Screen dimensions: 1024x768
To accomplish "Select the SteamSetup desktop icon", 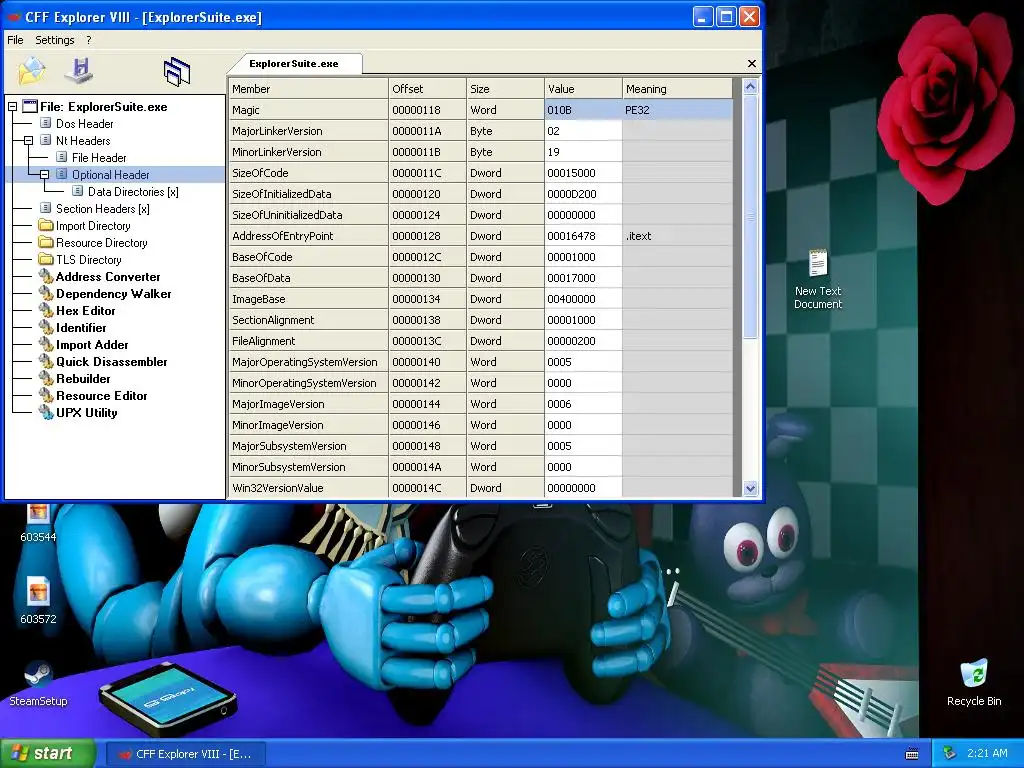I will tap(38, 683).
